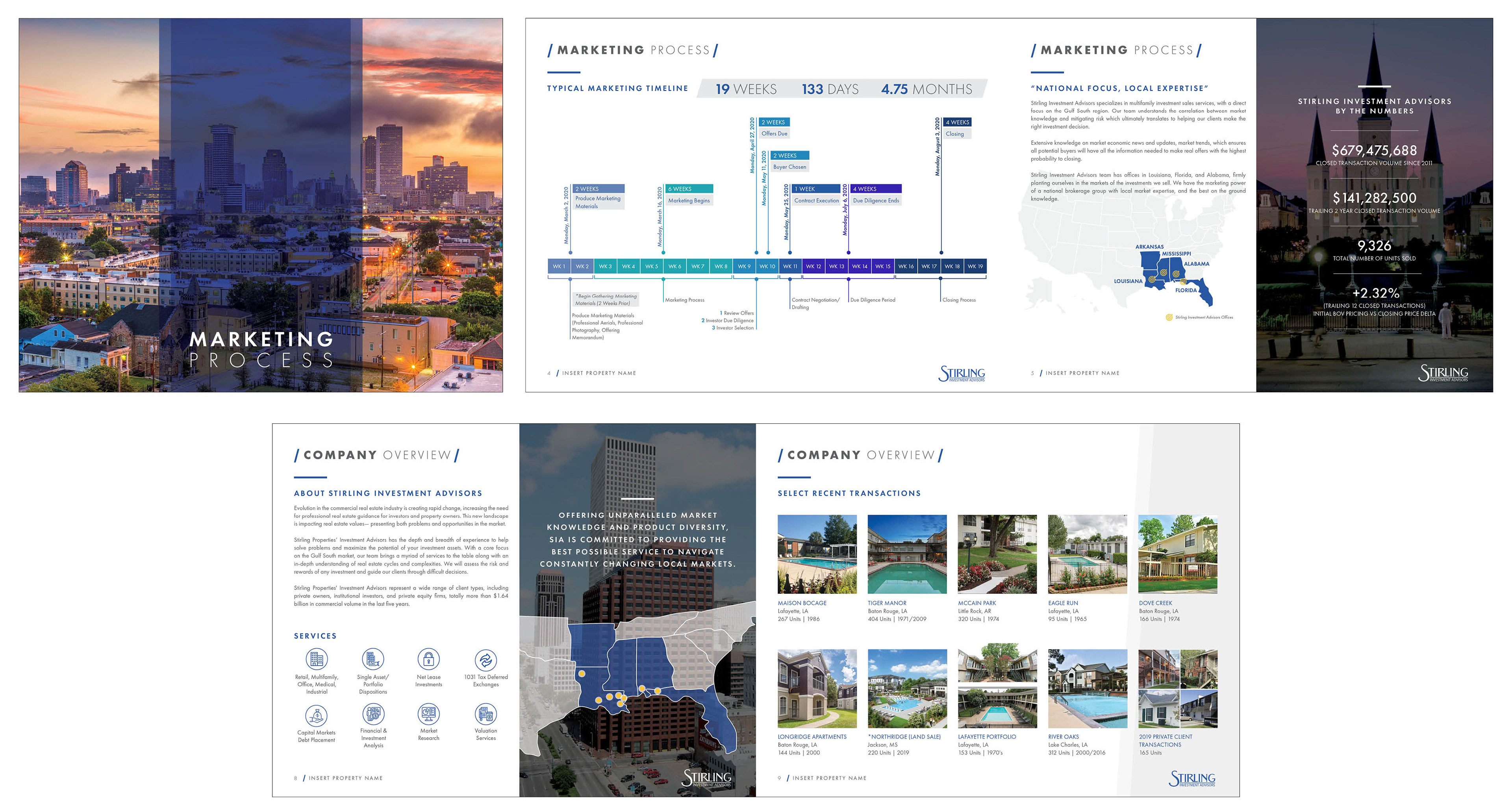1512x810 pixels.
Task: Click the WK 1 timeline cell
Action: click(x=559, y=267)
